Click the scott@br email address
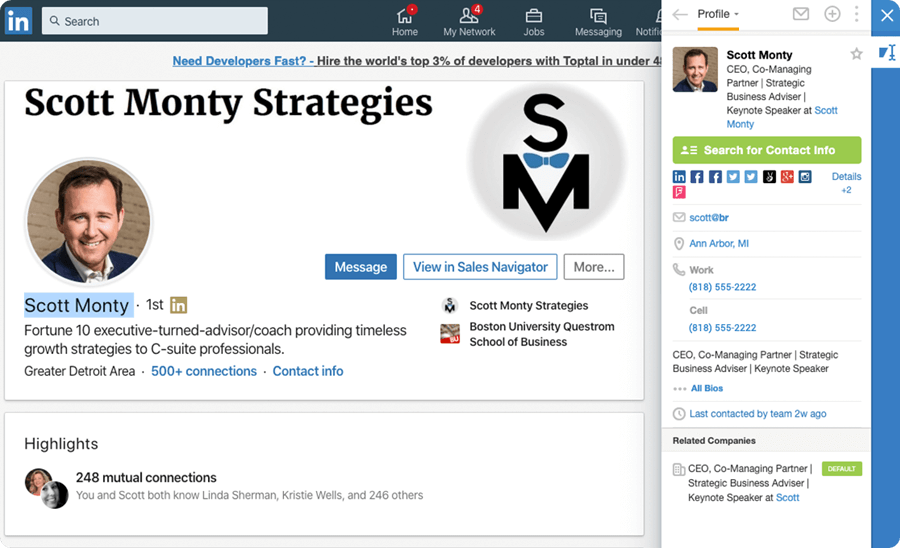The height and width of the screenshot is (548, 900). click(x=709, y=217)
